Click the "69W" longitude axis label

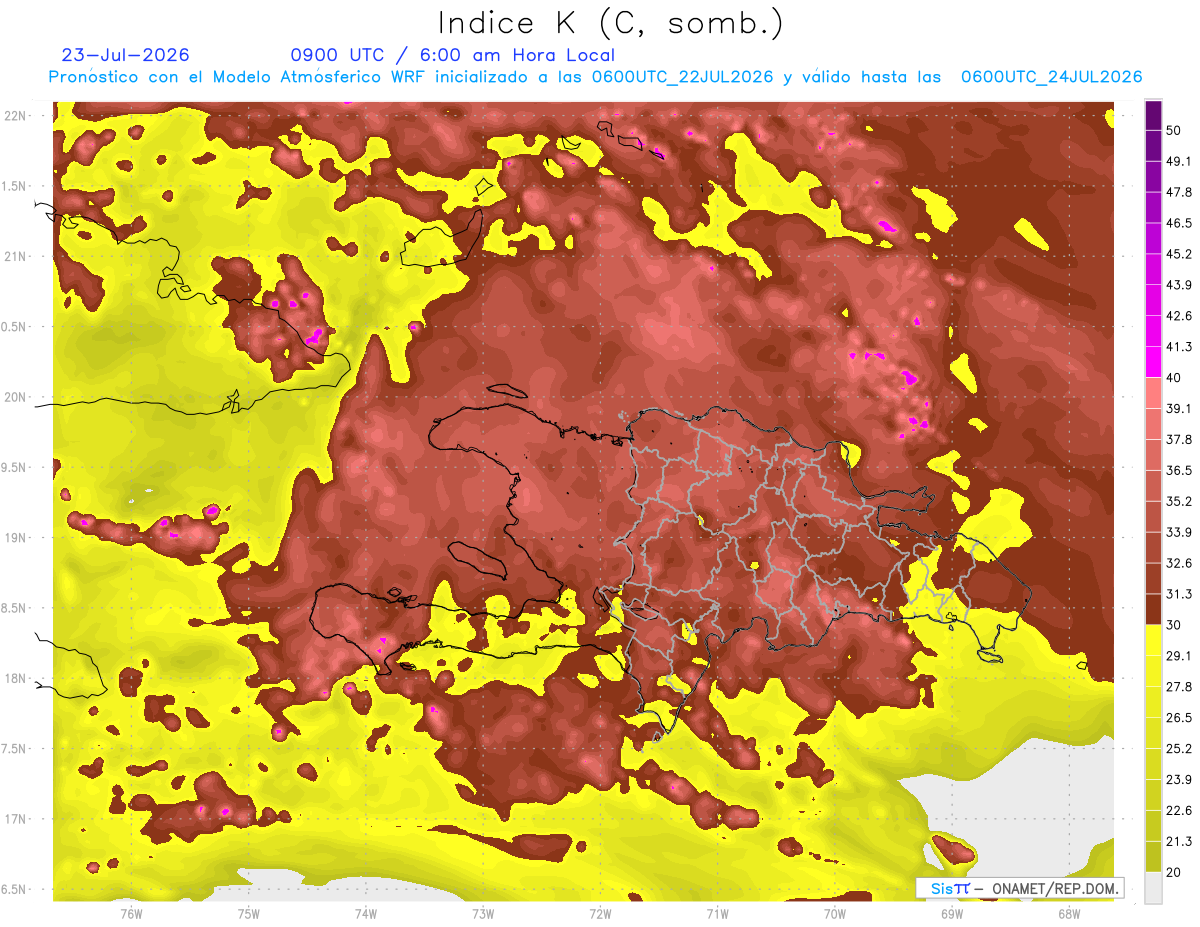tap(951, 914)
